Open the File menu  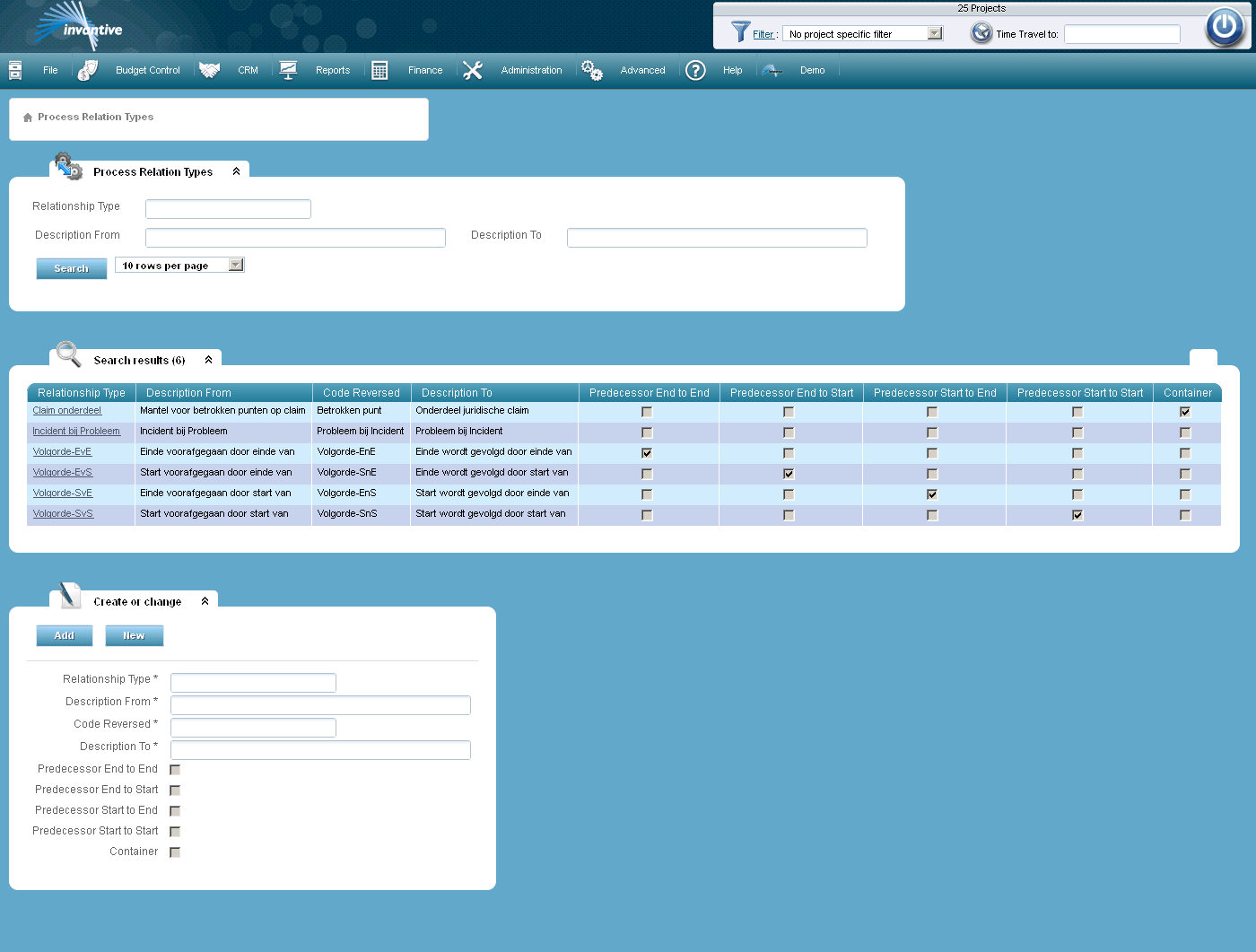tap(50, 69)
